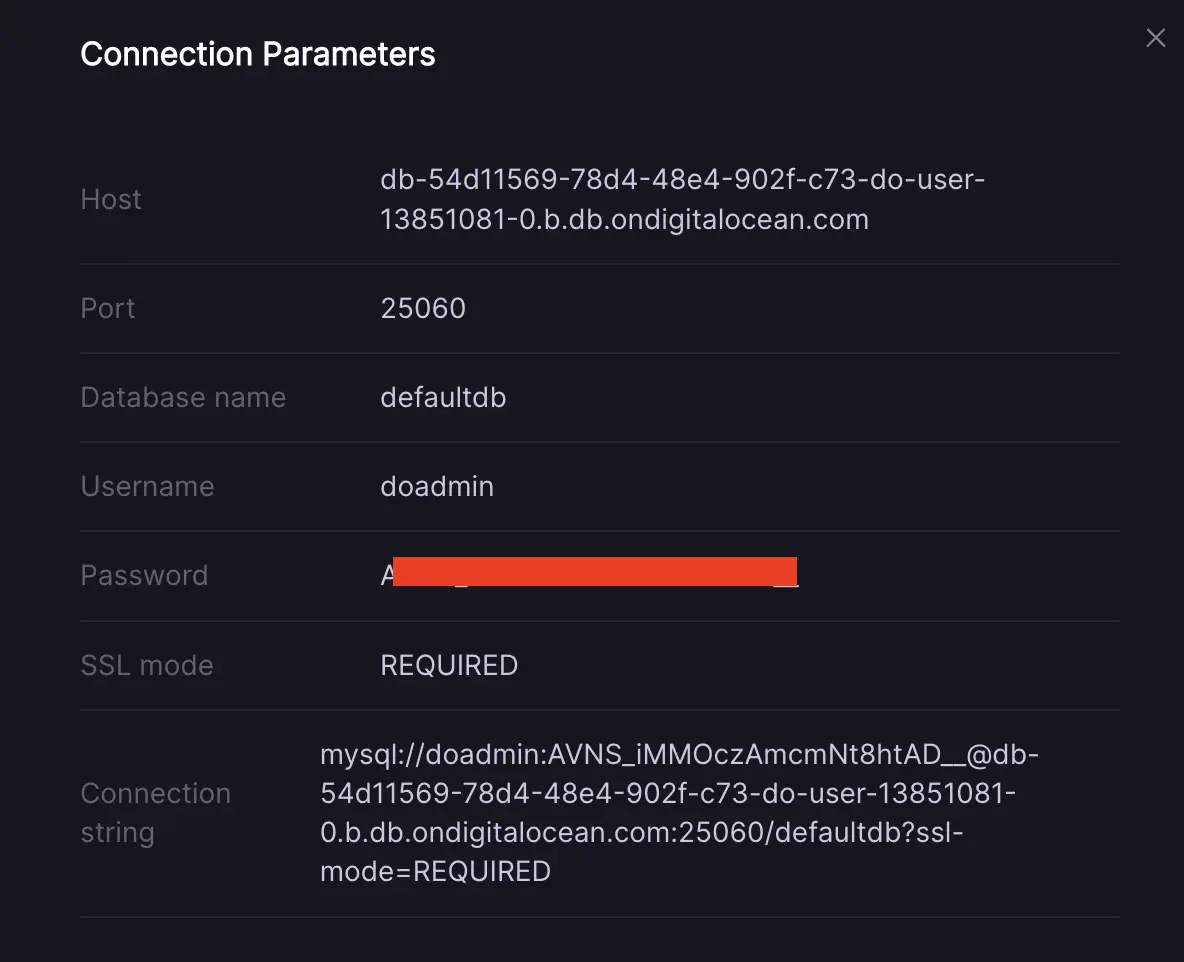1184x962 pixels.
Task: Click the ondigitalocean.com line of the host value
Action: [624, 220]
